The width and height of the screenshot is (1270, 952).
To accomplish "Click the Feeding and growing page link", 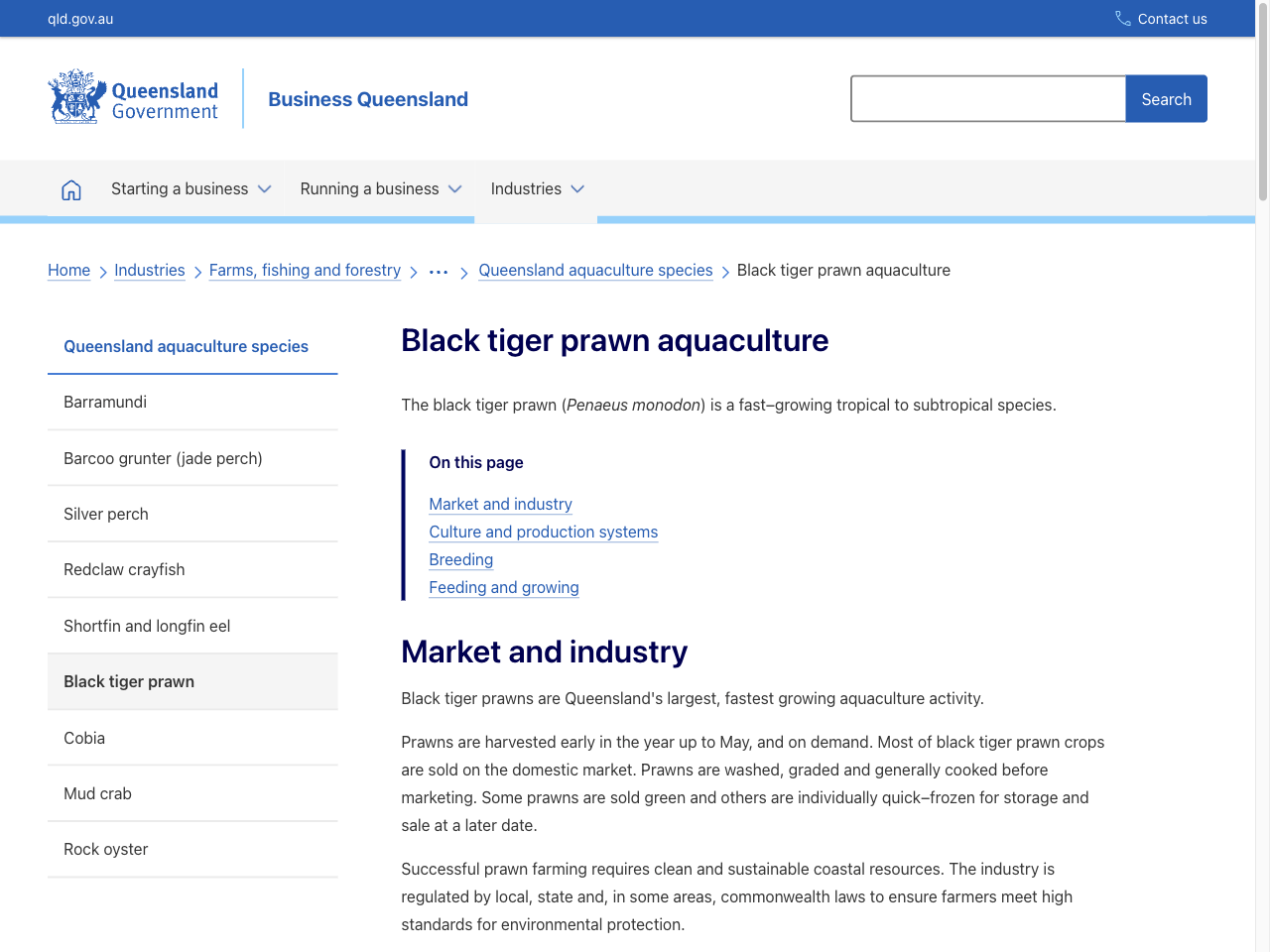I will coord(503,587).
